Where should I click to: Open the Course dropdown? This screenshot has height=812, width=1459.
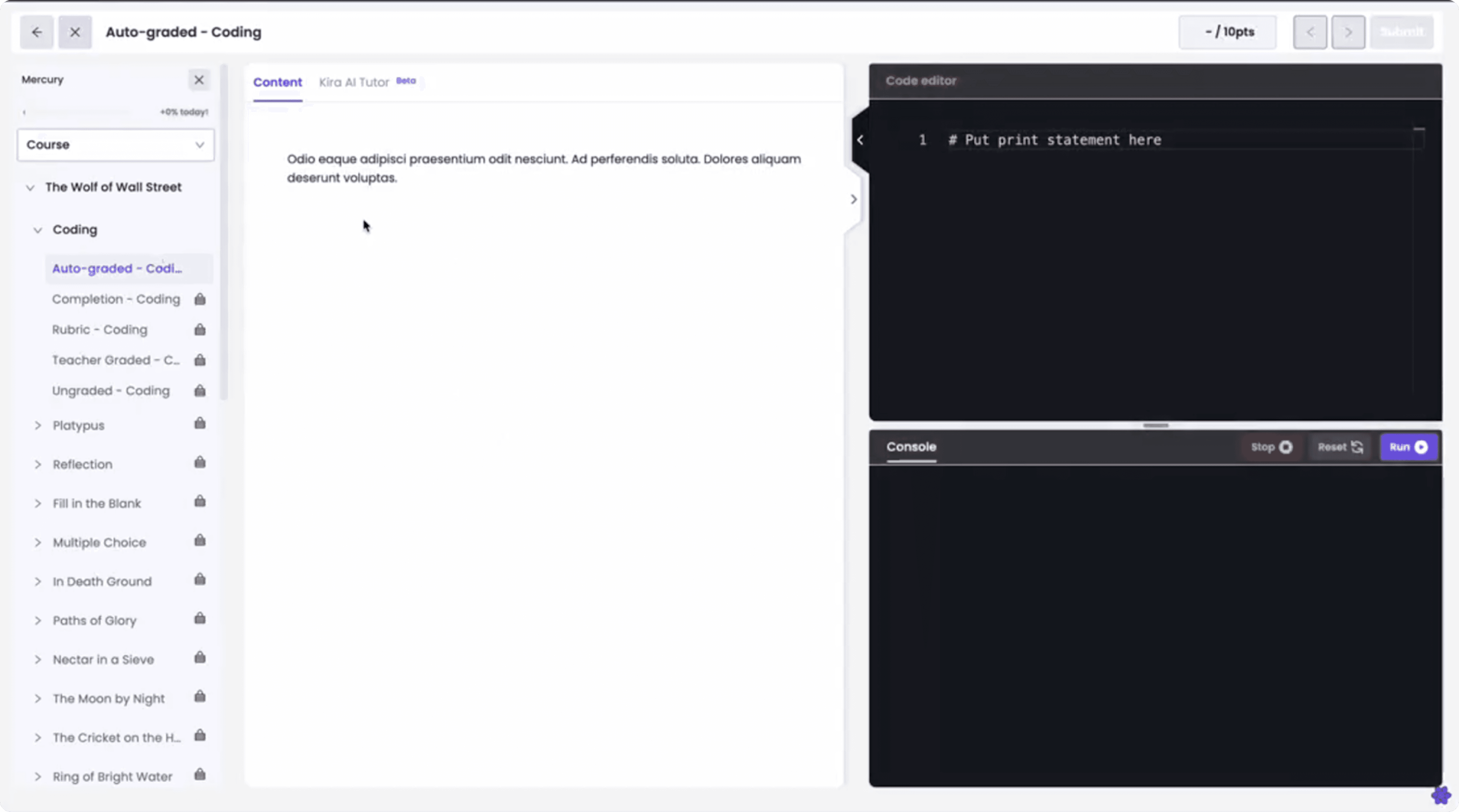pos(116,145)
